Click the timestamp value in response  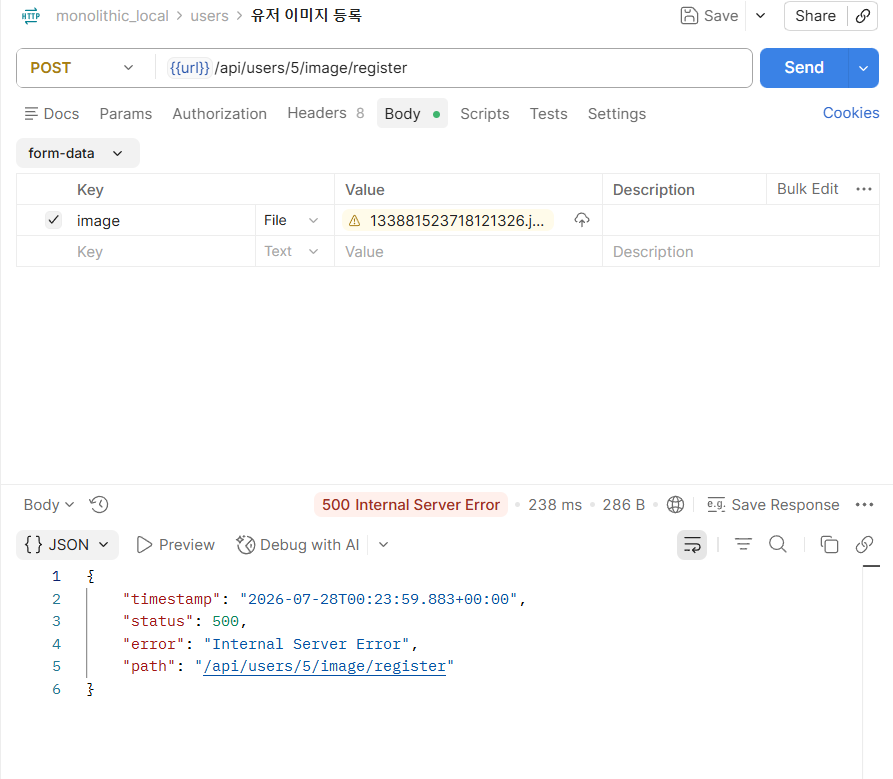click(x=379, y=599)
